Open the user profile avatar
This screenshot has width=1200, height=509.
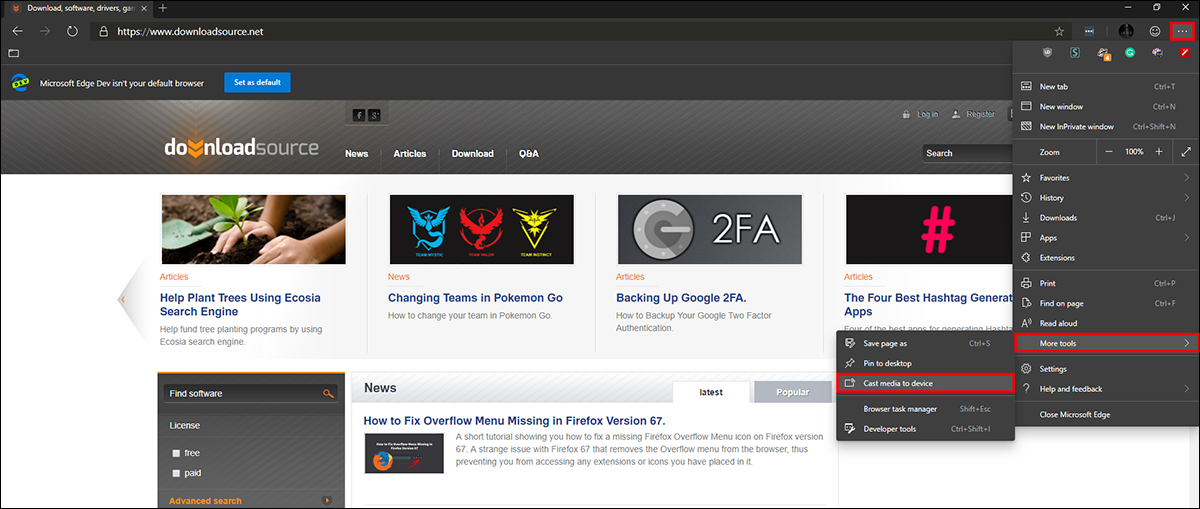pyautogui.click(x=1126, y=31)
